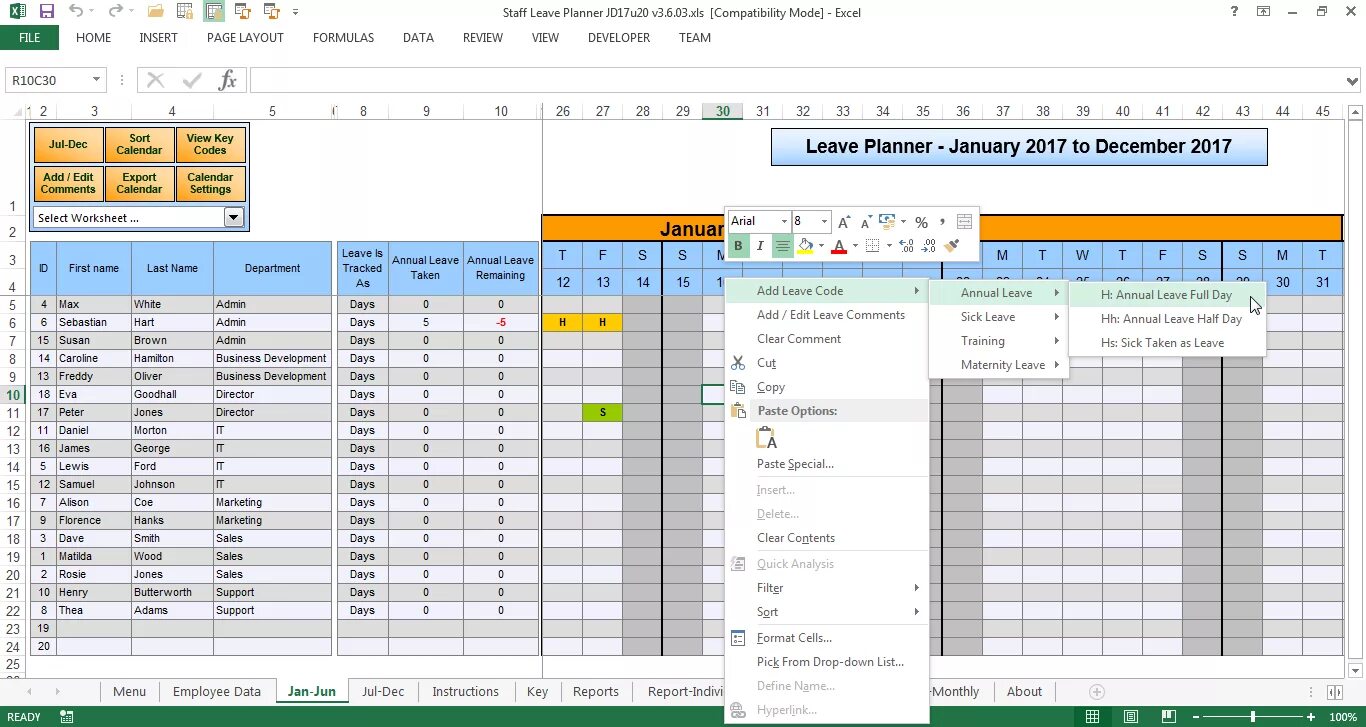
Task: Open the PAGE LAYOUT ribbon tab
Action: click(x=245, y=38)
